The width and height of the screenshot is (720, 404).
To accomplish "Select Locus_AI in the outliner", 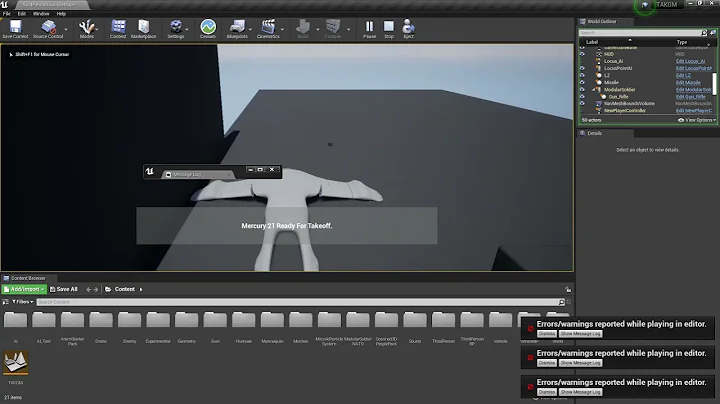I will pos(613,61).
